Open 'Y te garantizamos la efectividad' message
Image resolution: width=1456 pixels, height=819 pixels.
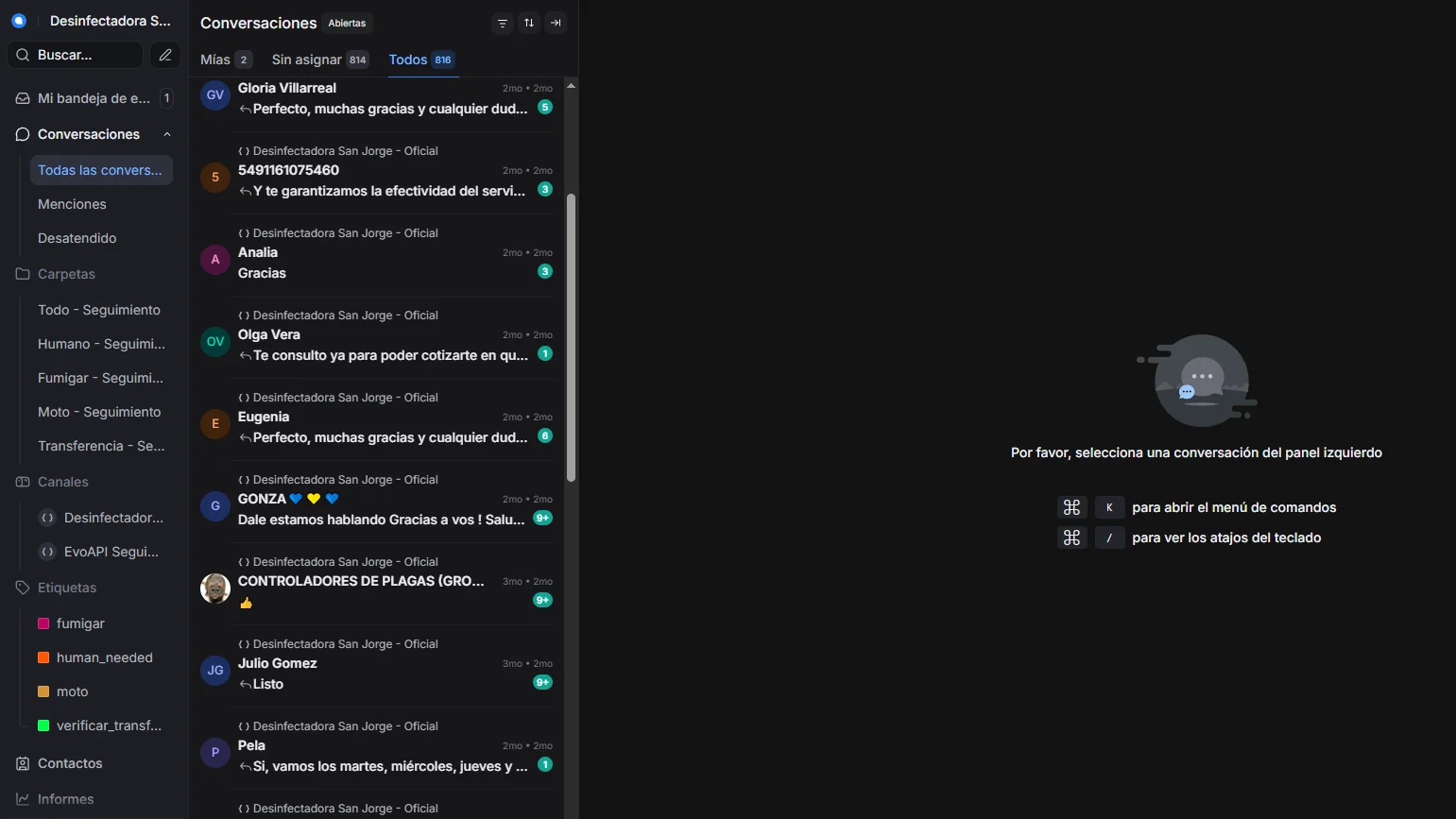pos(376,173)
